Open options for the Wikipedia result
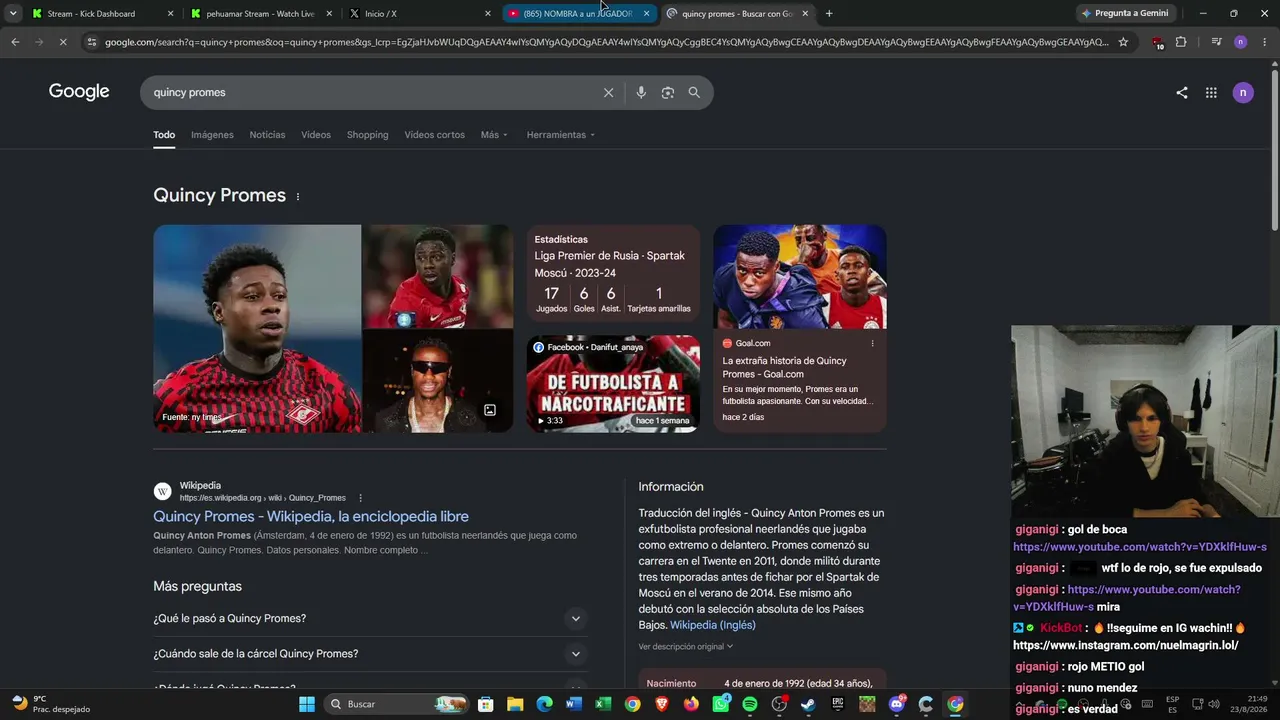1280x720 pixels. tap(361, 498)
